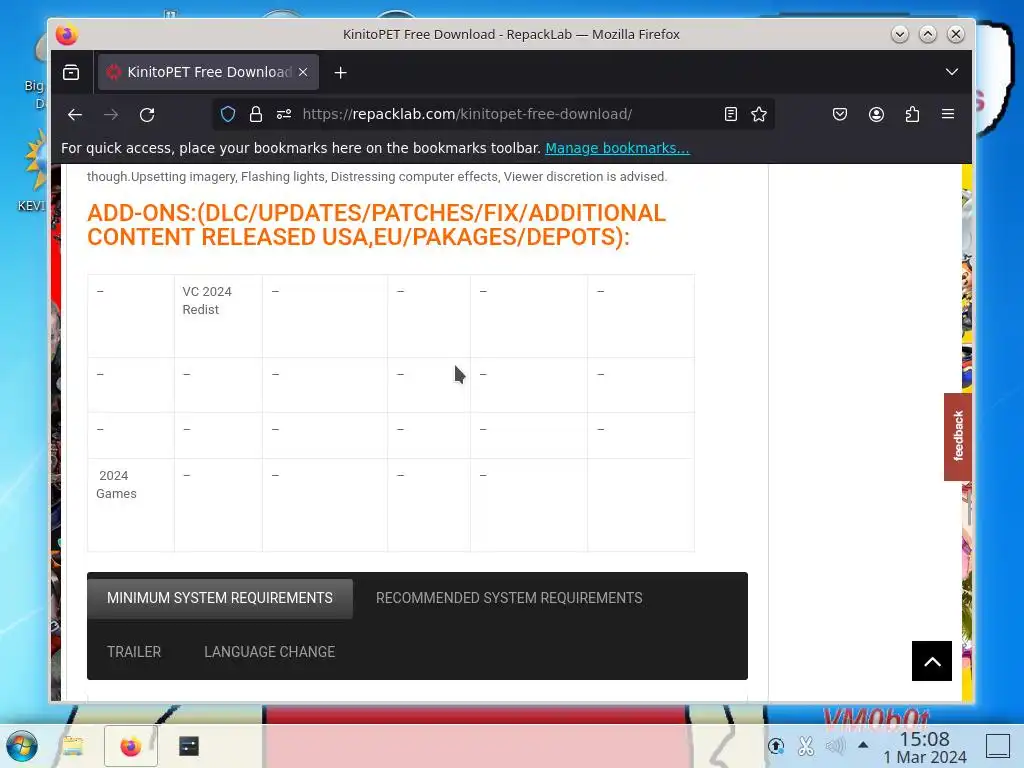The image size is (1024, 768).
Task: Go back to previous page
Action: point(75,115)
